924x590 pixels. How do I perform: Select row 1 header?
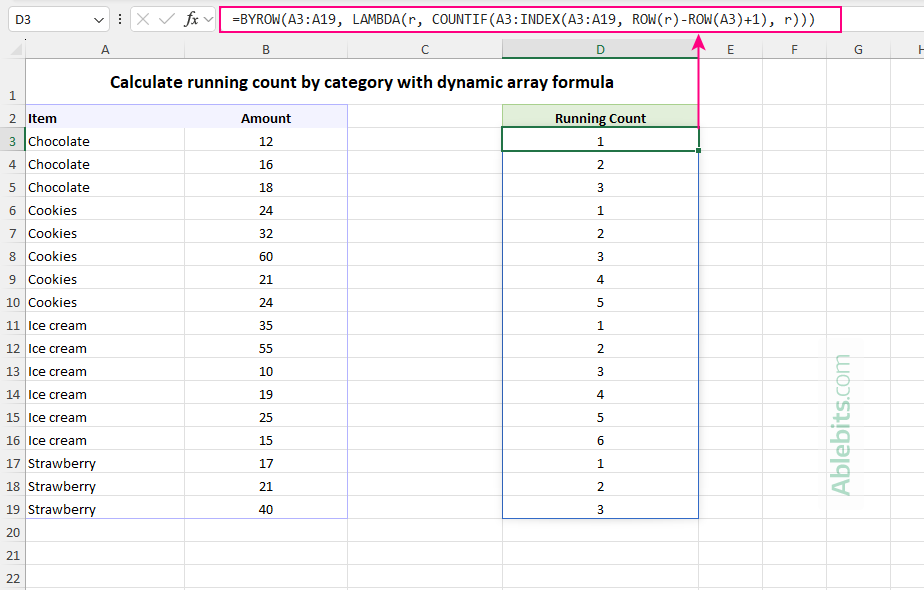click(x=12, y=82)
